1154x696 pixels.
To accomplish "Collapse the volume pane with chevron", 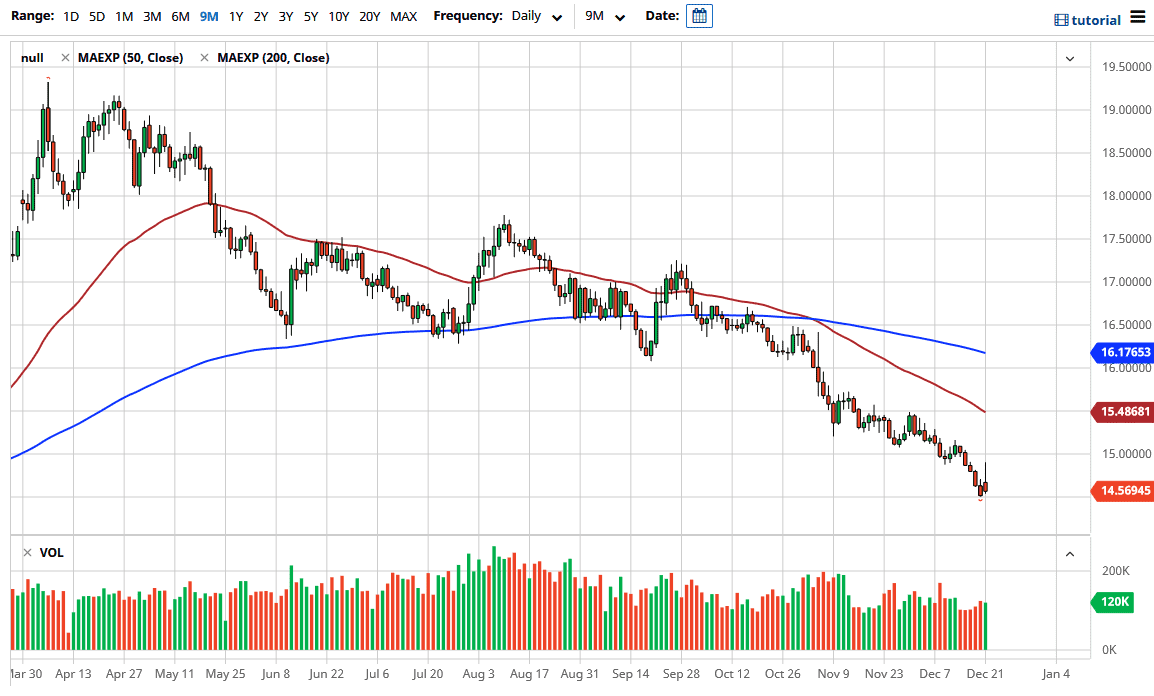I will [1070, 554].
